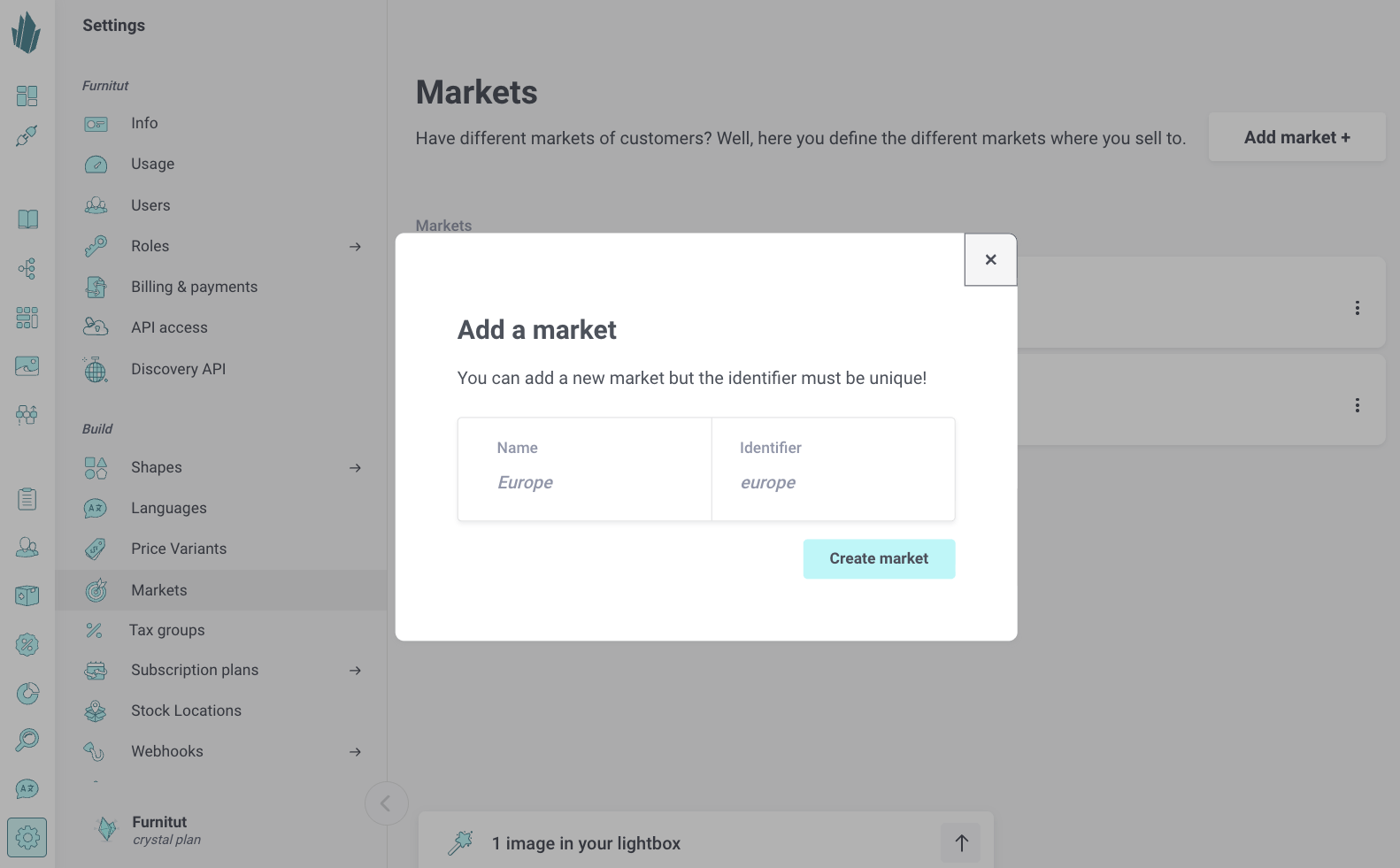Click the settings gear icon in left rail
The width and height of the screenshot is (1400, 868).
click(27, 837)
